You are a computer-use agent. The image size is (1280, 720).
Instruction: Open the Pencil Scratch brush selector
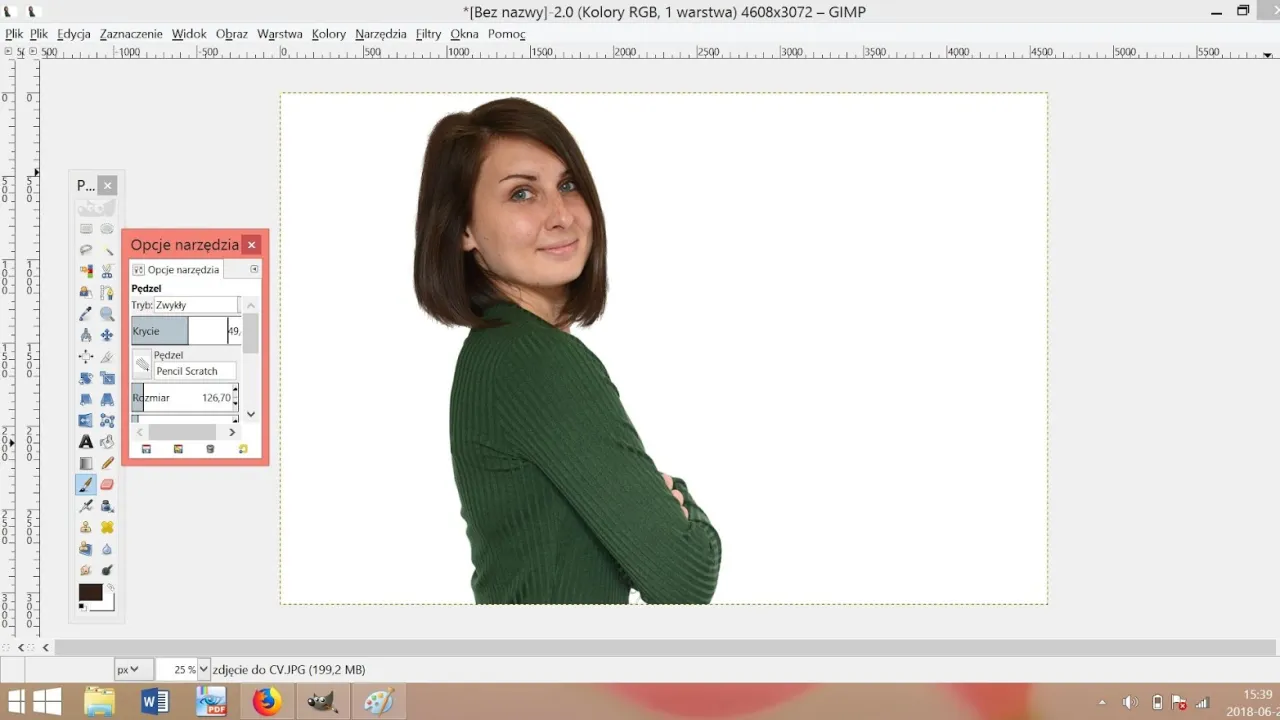[x=193, y=371]
